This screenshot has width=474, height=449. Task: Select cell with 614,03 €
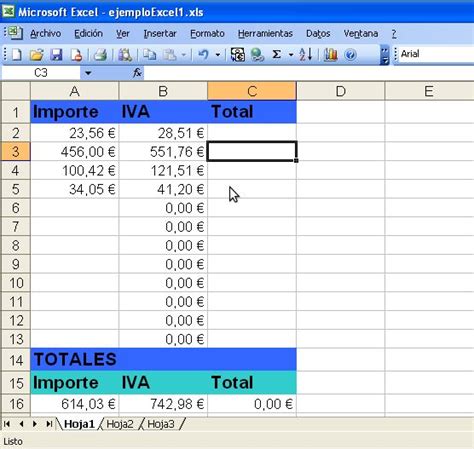click(x=75, y=404)
